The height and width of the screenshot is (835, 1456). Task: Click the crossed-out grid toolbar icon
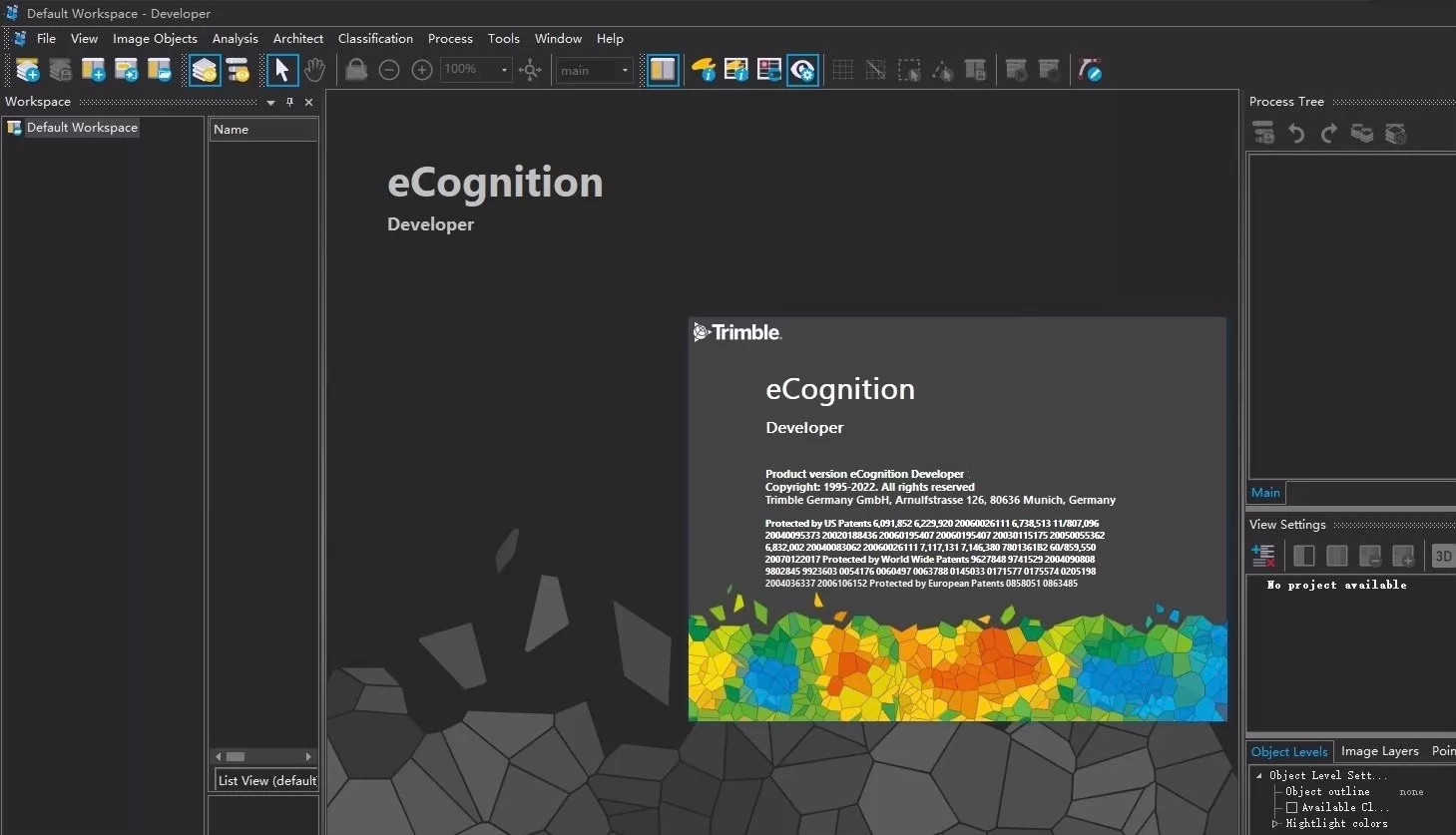(x=876, y=70)
